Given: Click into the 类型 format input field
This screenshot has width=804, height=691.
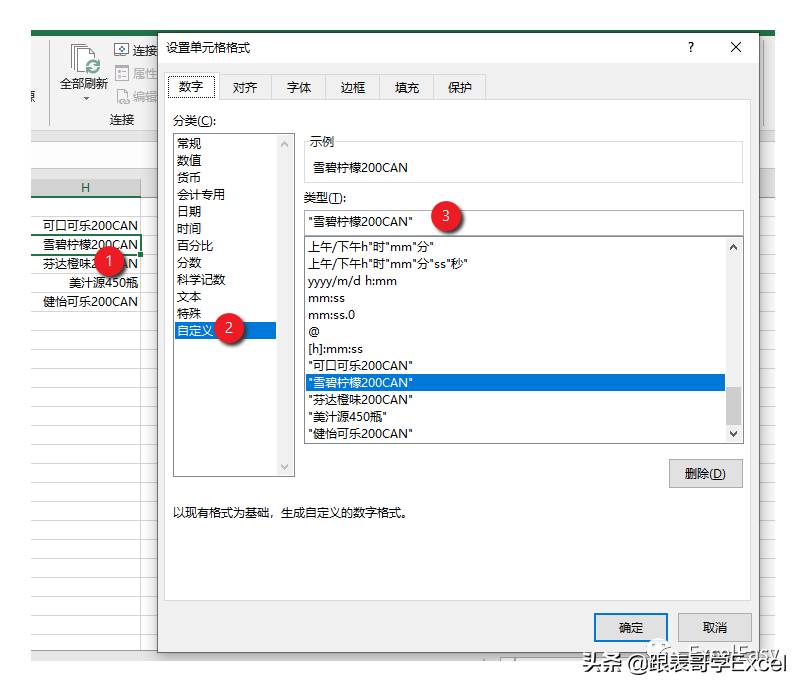Looking at the screenshot, I should click(524, 222).
